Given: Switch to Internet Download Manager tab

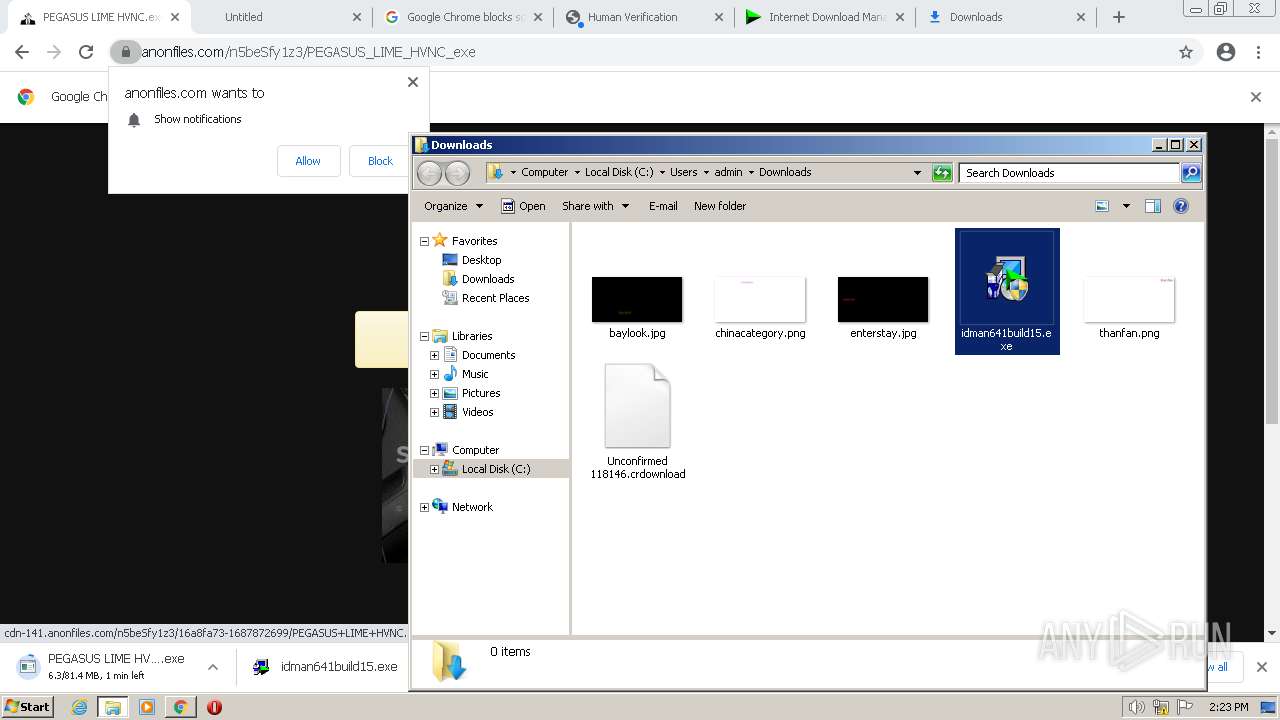Looking at the screenshot, I should [x=827, y=17].
